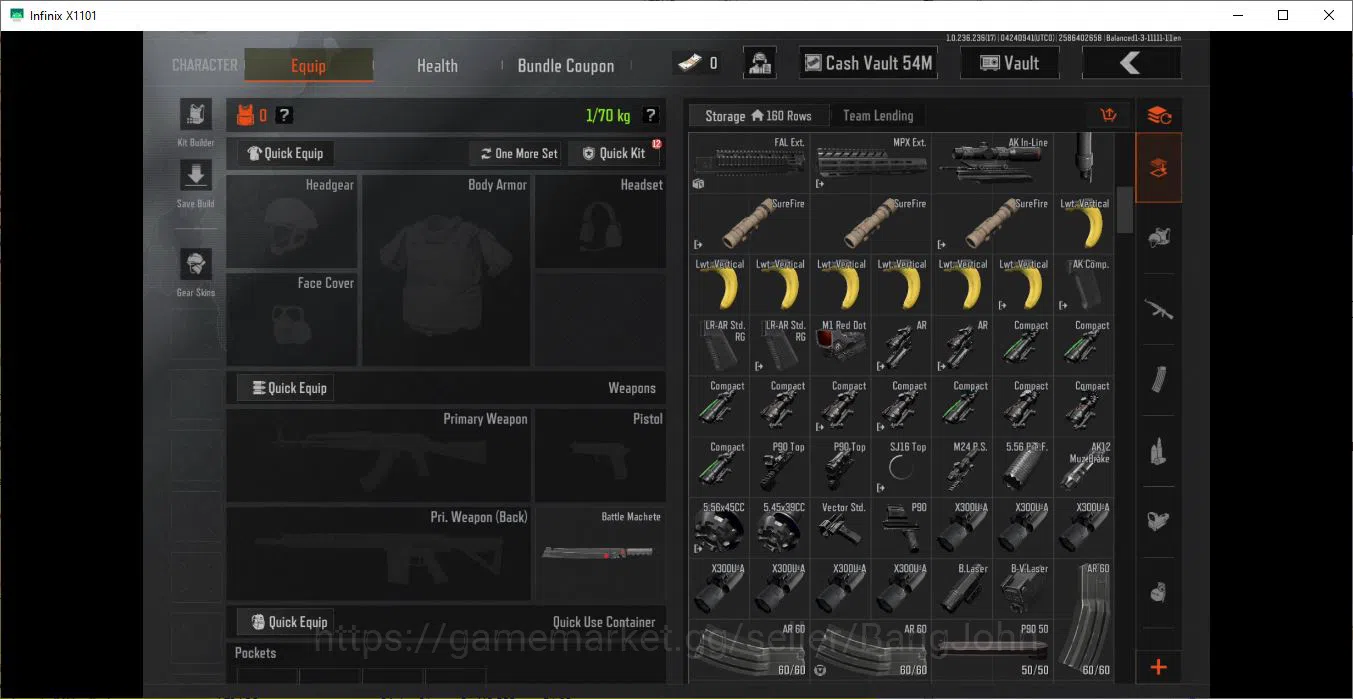Filter storage by ammo bullets icon
Viewport: 1353px width, 699px height.
1159,451
